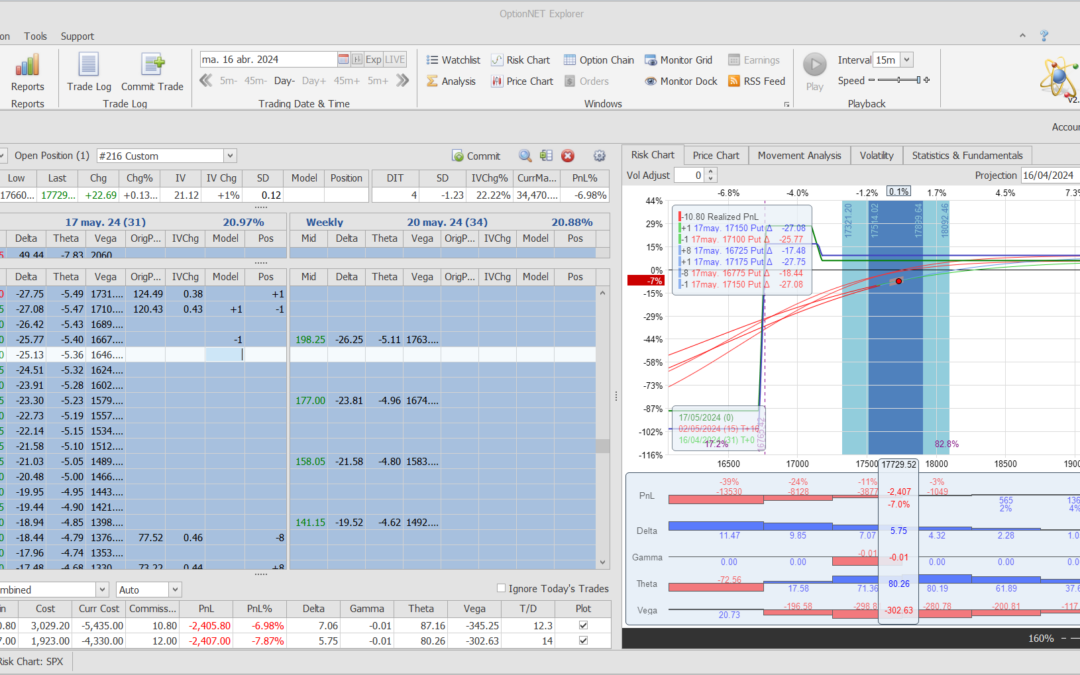Advance 45 minutes with 45m+

coord(346,81)
